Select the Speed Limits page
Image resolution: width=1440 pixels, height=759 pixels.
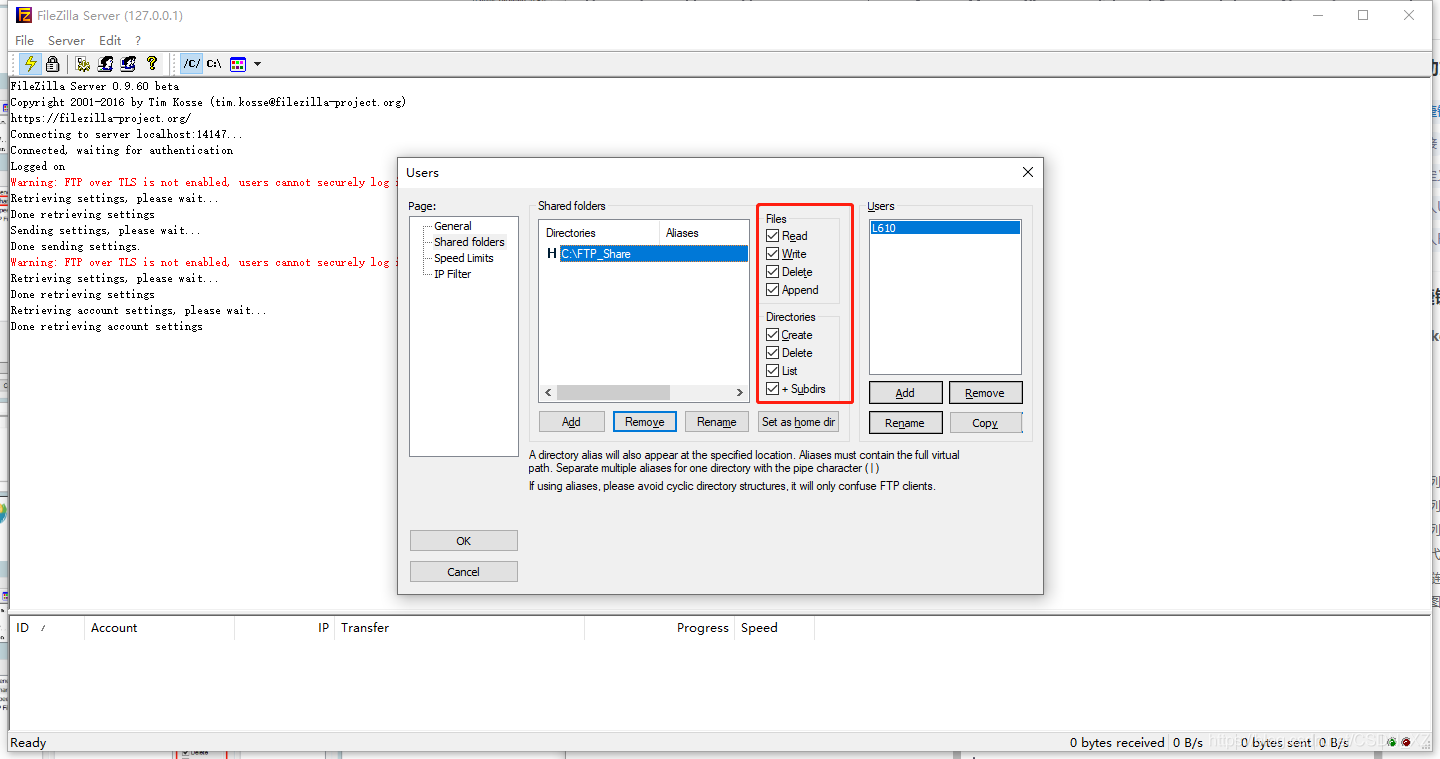463,258
